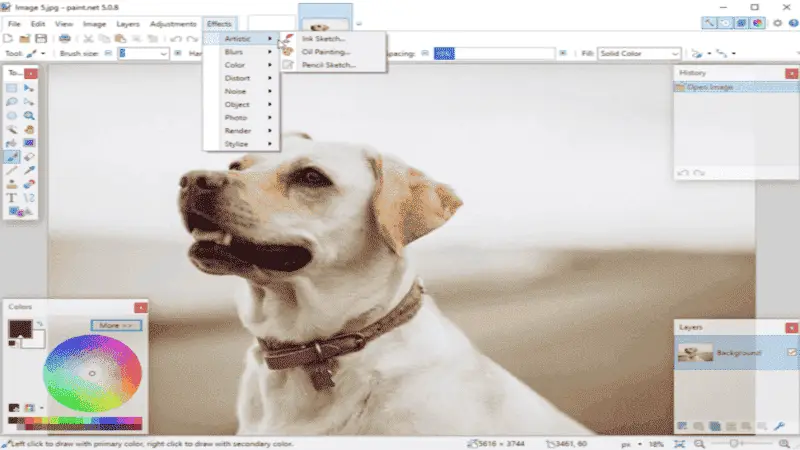The image size is (800, 450).
Task: Close the Layers panel
Action: [x=792, y=328]
